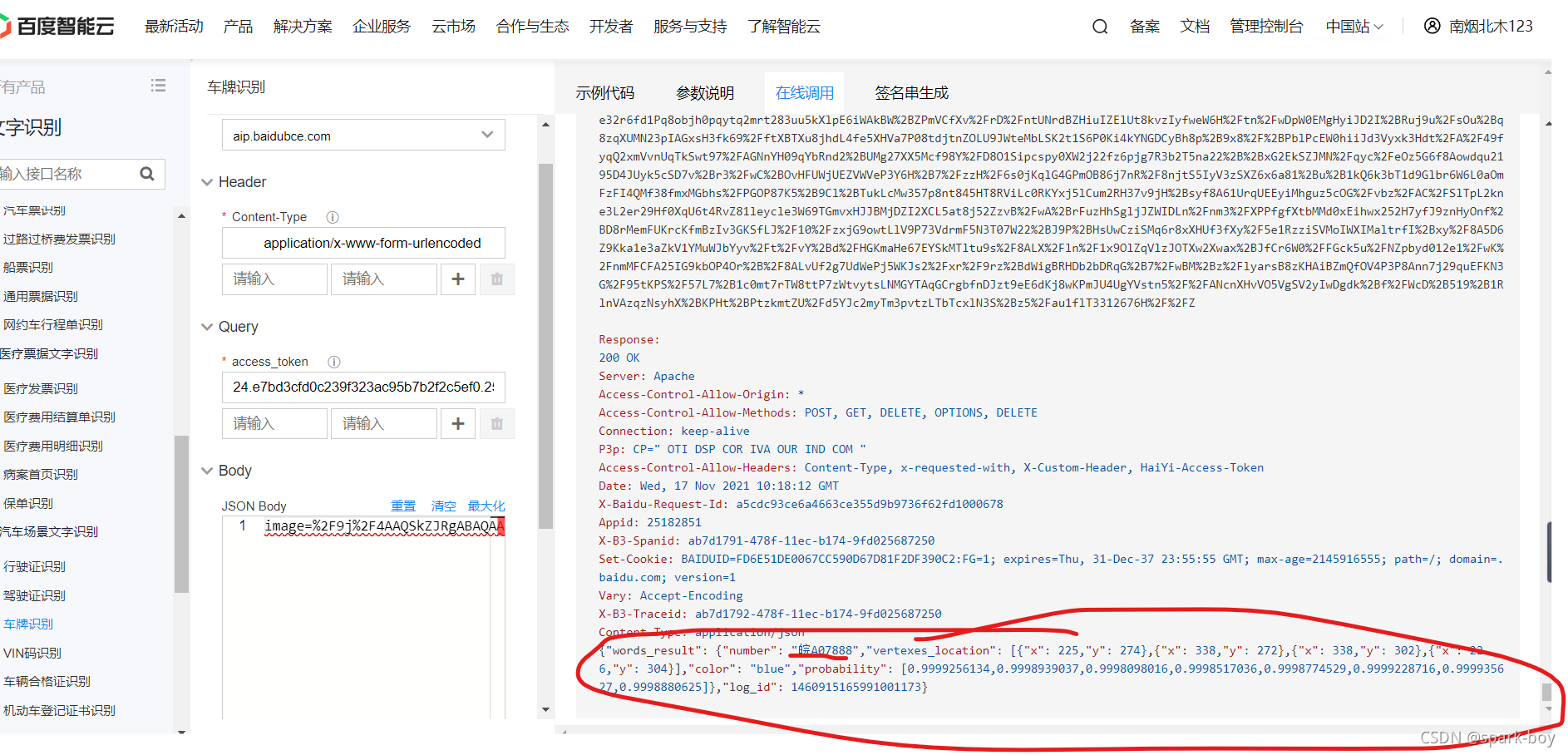
Task: Open the 最新活动 menu
Action: (174, 27)
